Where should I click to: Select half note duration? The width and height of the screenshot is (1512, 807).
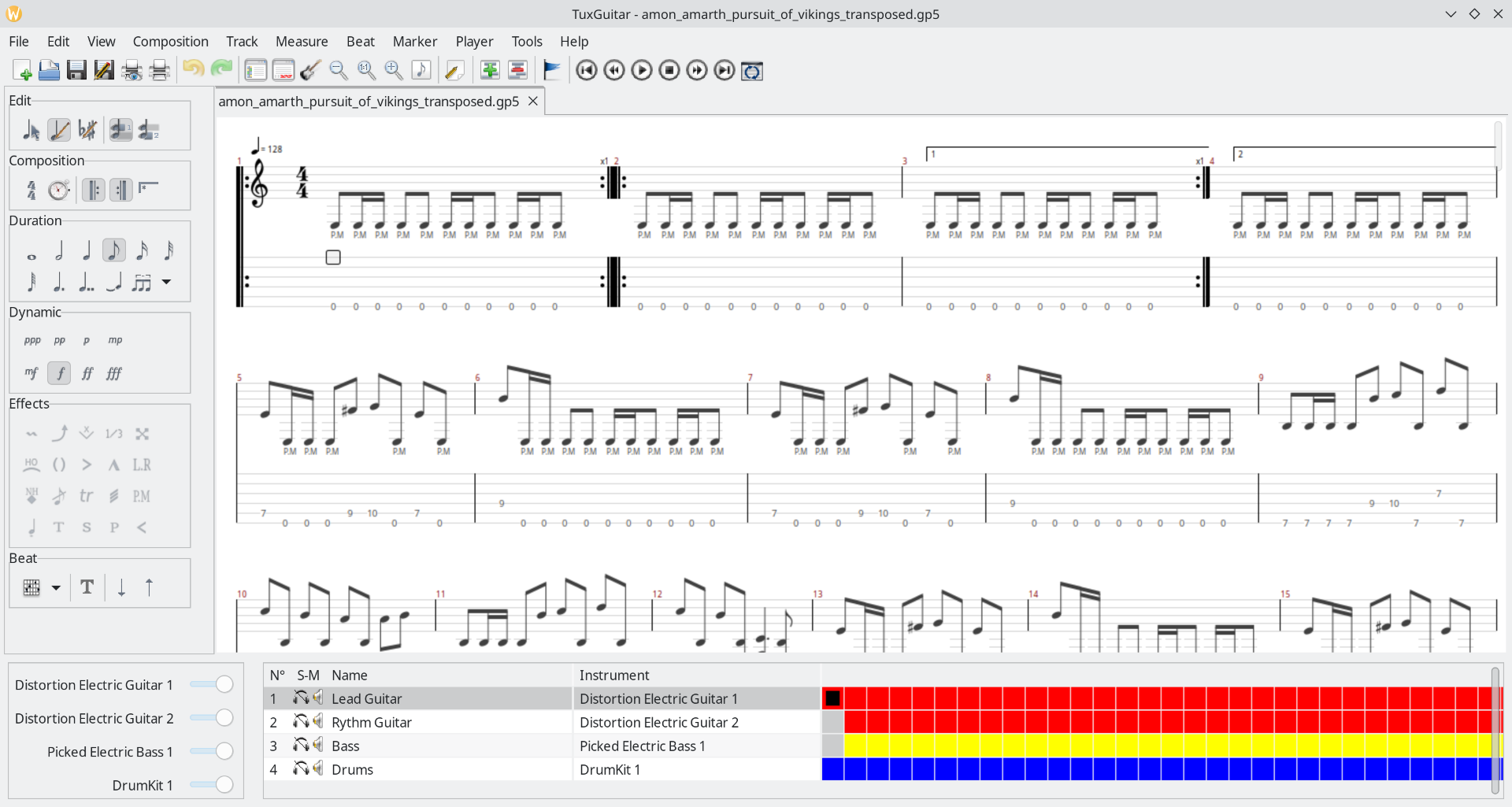point(59,251)
